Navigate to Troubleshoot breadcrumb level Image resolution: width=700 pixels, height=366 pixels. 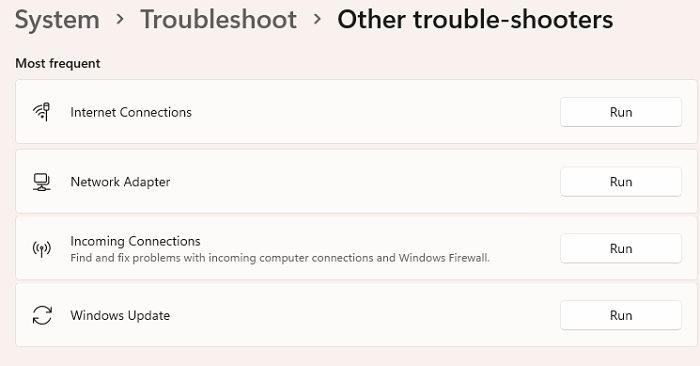click(x=219, y=20)
